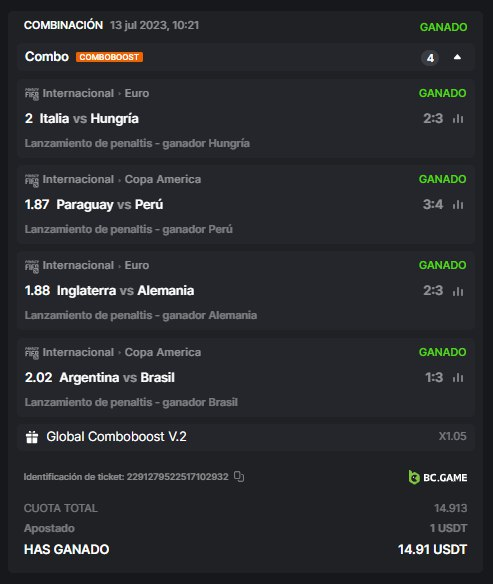493x584 pixels.
Task: Click the orange COMBOBOOST badge
Action: (x=109, y=57)
